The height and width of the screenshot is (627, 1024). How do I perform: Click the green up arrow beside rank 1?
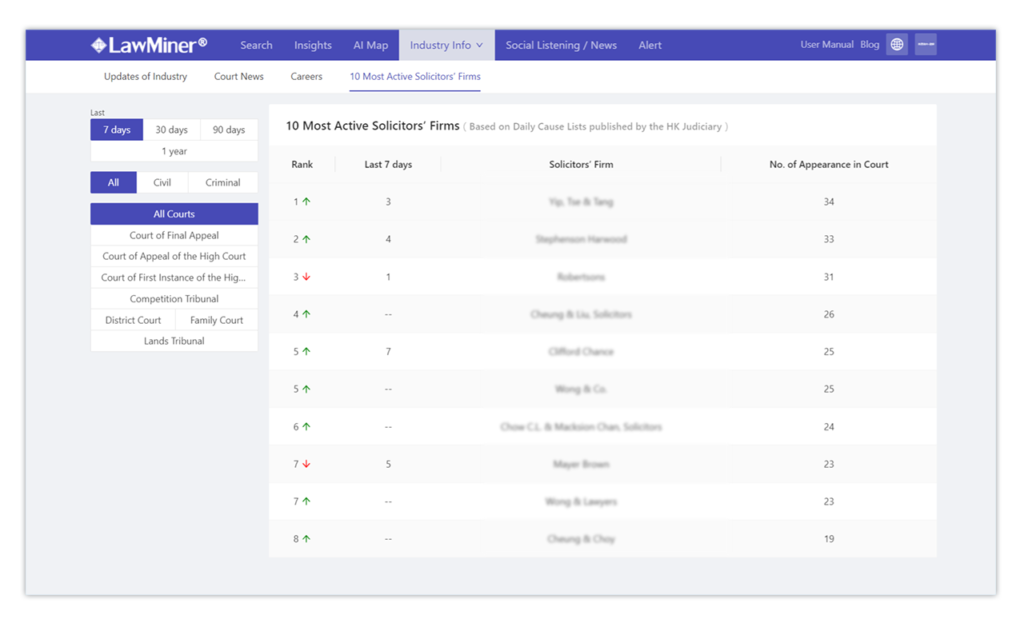(x=306, y=202)
